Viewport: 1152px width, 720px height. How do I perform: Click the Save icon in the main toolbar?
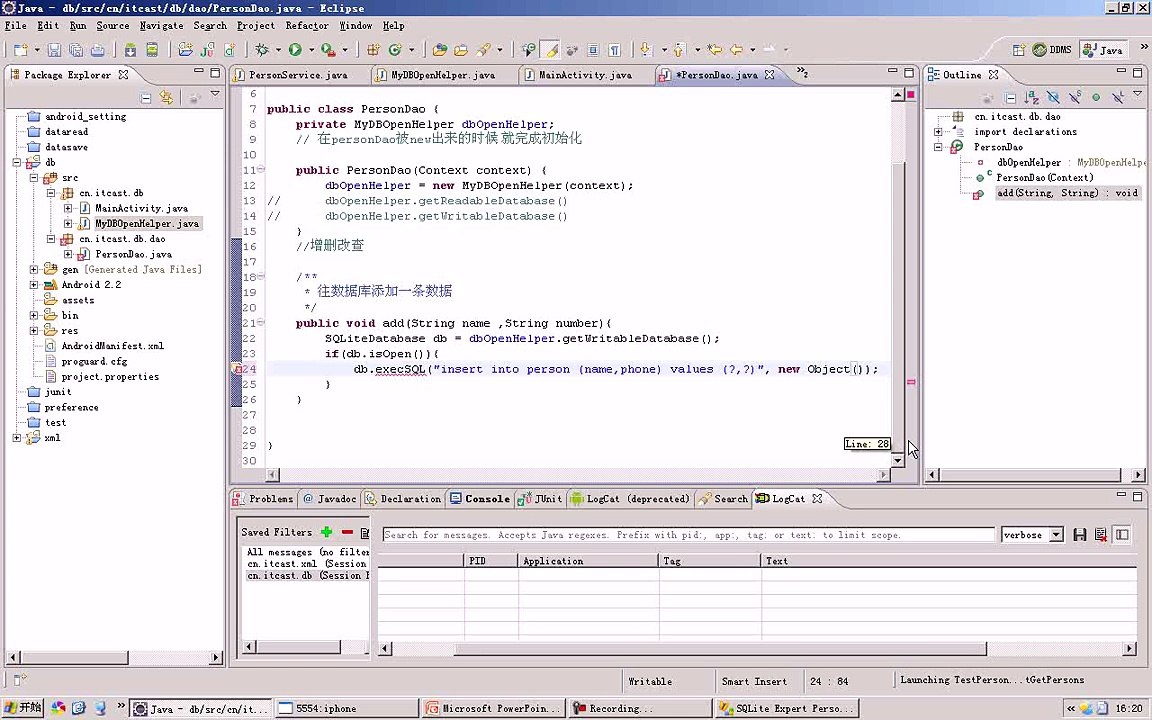point(54,50)
